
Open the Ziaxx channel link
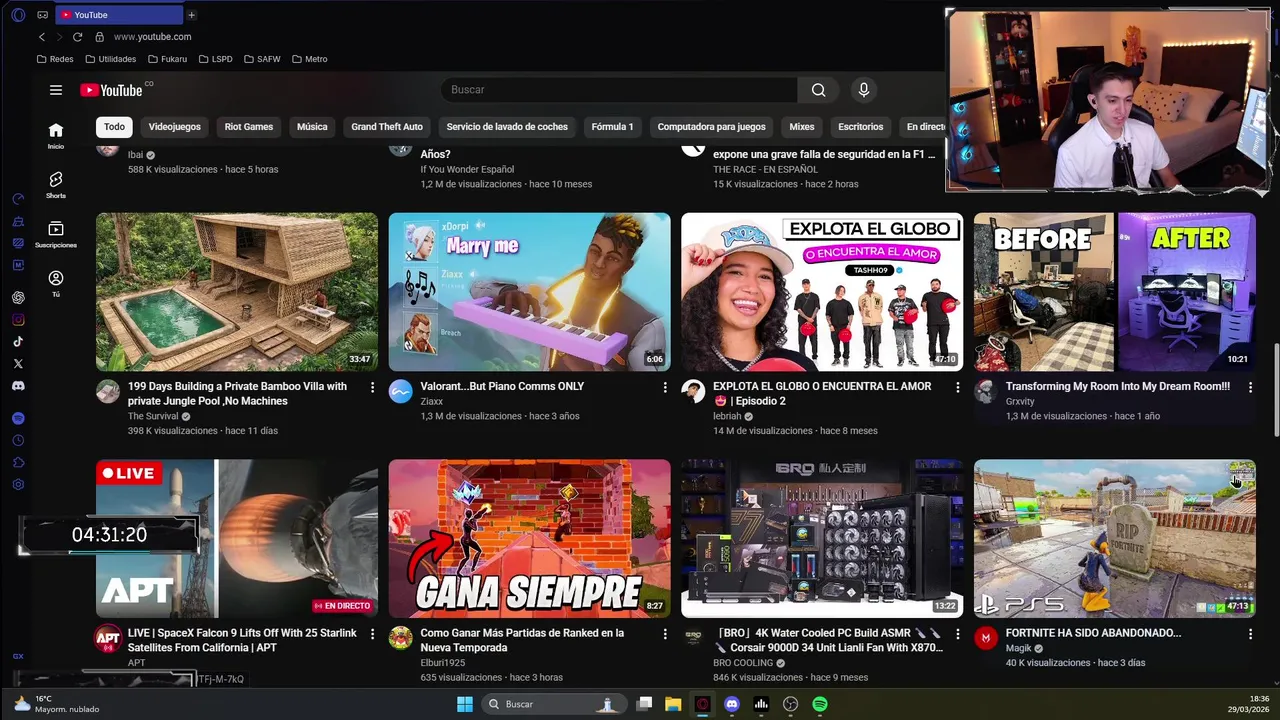pyautogui.click(x=432, y=401)
